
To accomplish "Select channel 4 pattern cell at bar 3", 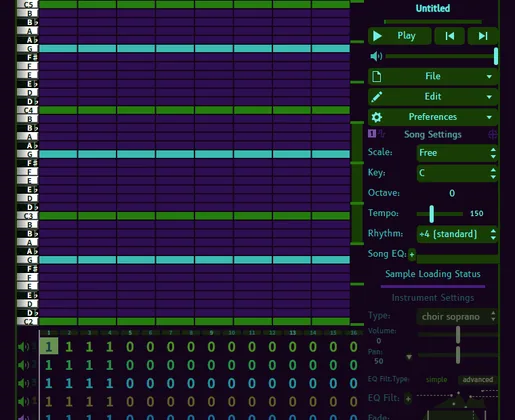I will pyautogui.click(x=89, y=402).
